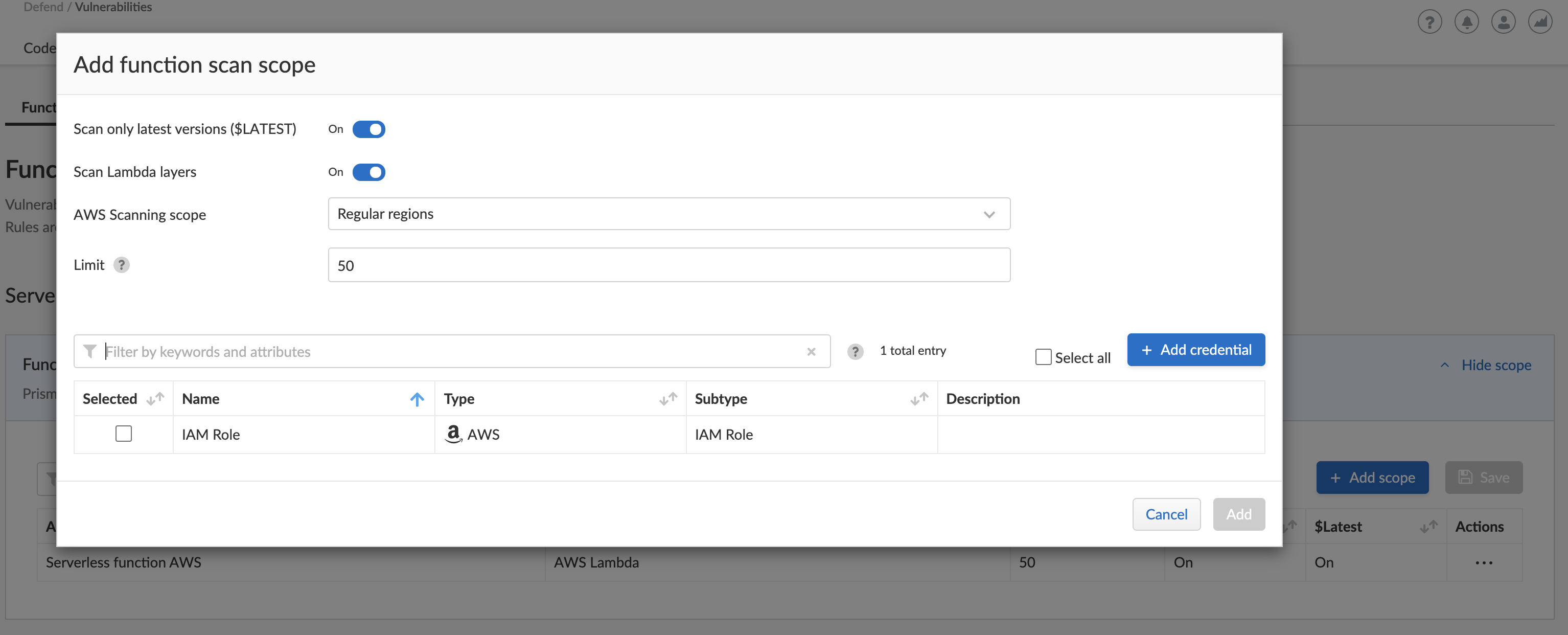Click the filter icon in credentials search bar

click(x=89, y=350)
